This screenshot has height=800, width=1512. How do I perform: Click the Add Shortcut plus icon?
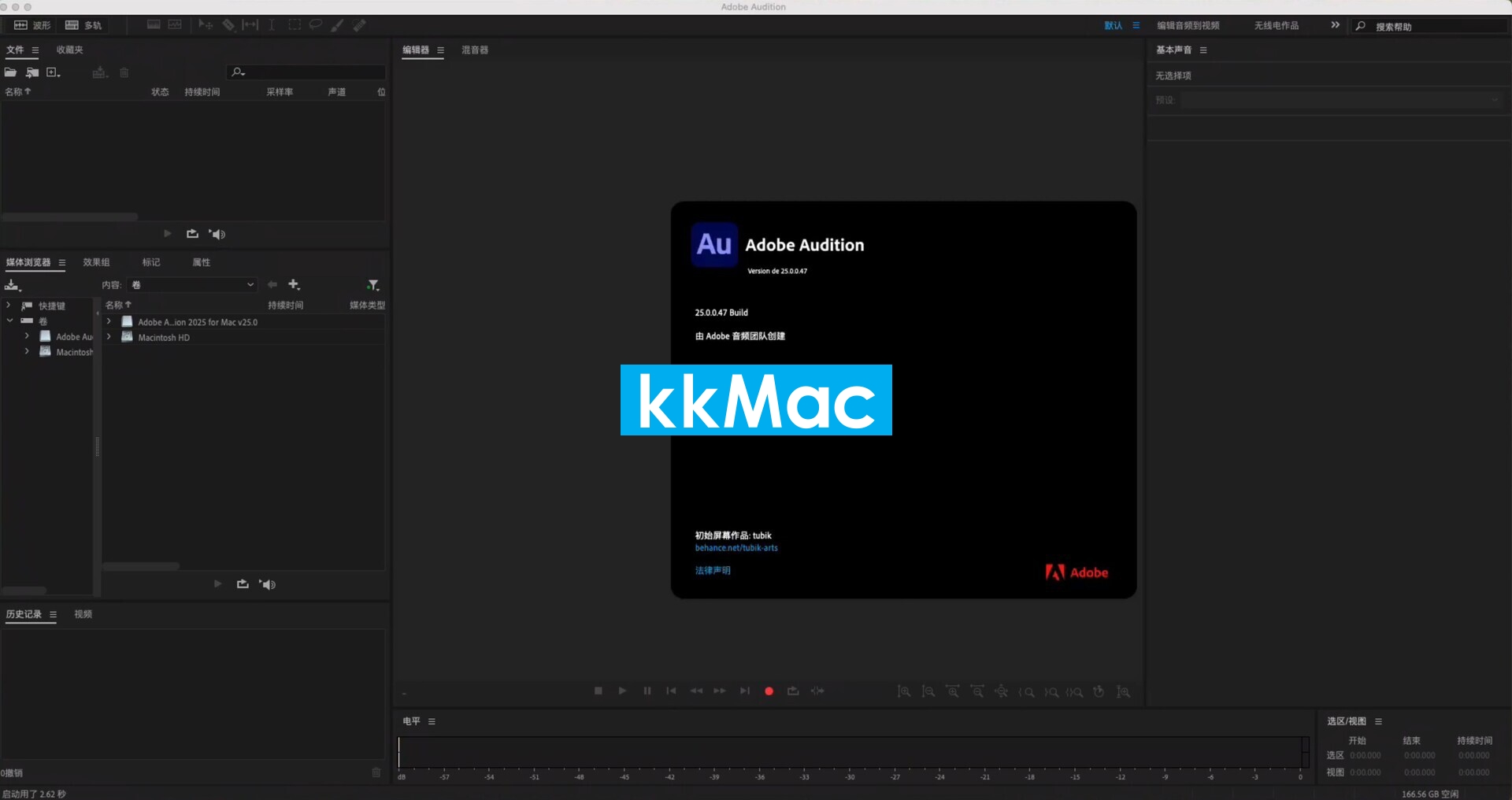(x=294, y=284)
